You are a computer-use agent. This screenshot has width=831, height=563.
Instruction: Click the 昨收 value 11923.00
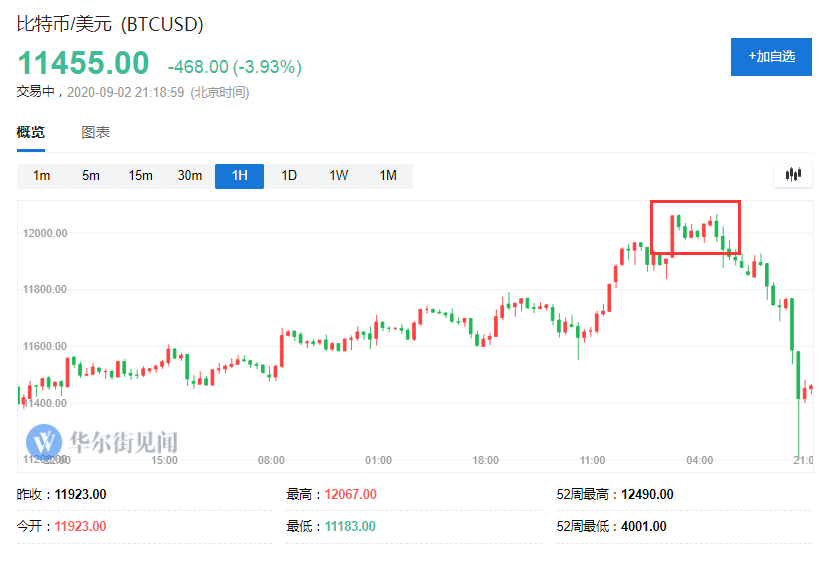click(x=81, y=495)
